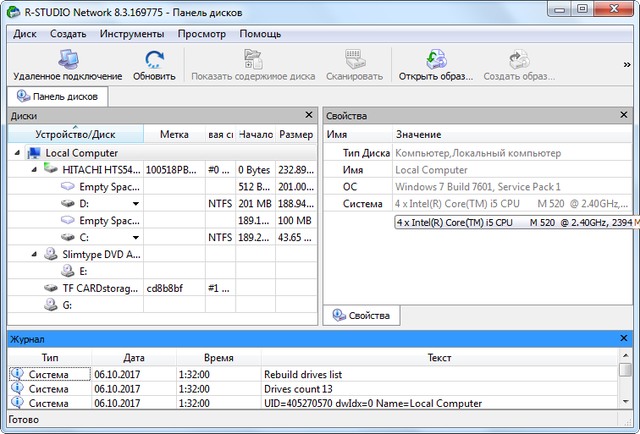Click the Удаленное подключение toolbar icon
Image resolution: width=640 pixels, height=434 pixels.
67,62
